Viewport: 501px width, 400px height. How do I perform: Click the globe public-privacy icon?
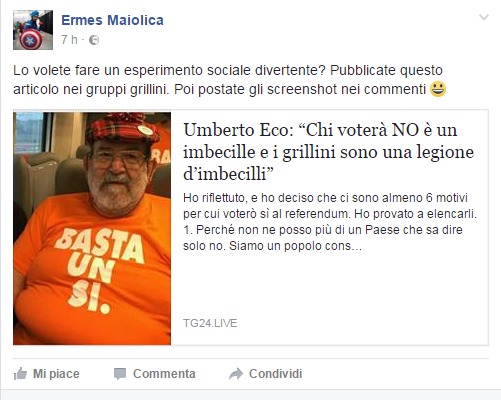click(x=94, y=40)
